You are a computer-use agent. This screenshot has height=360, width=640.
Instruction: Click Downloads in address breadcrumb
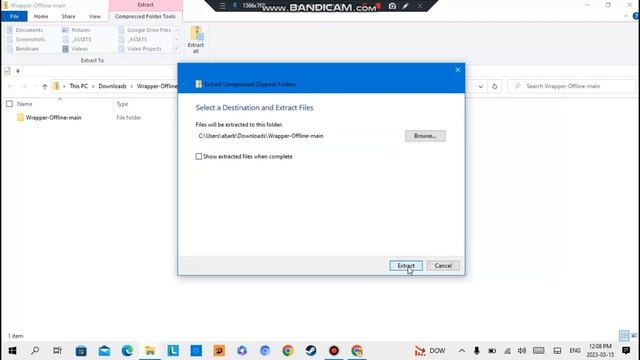[112, 86]
